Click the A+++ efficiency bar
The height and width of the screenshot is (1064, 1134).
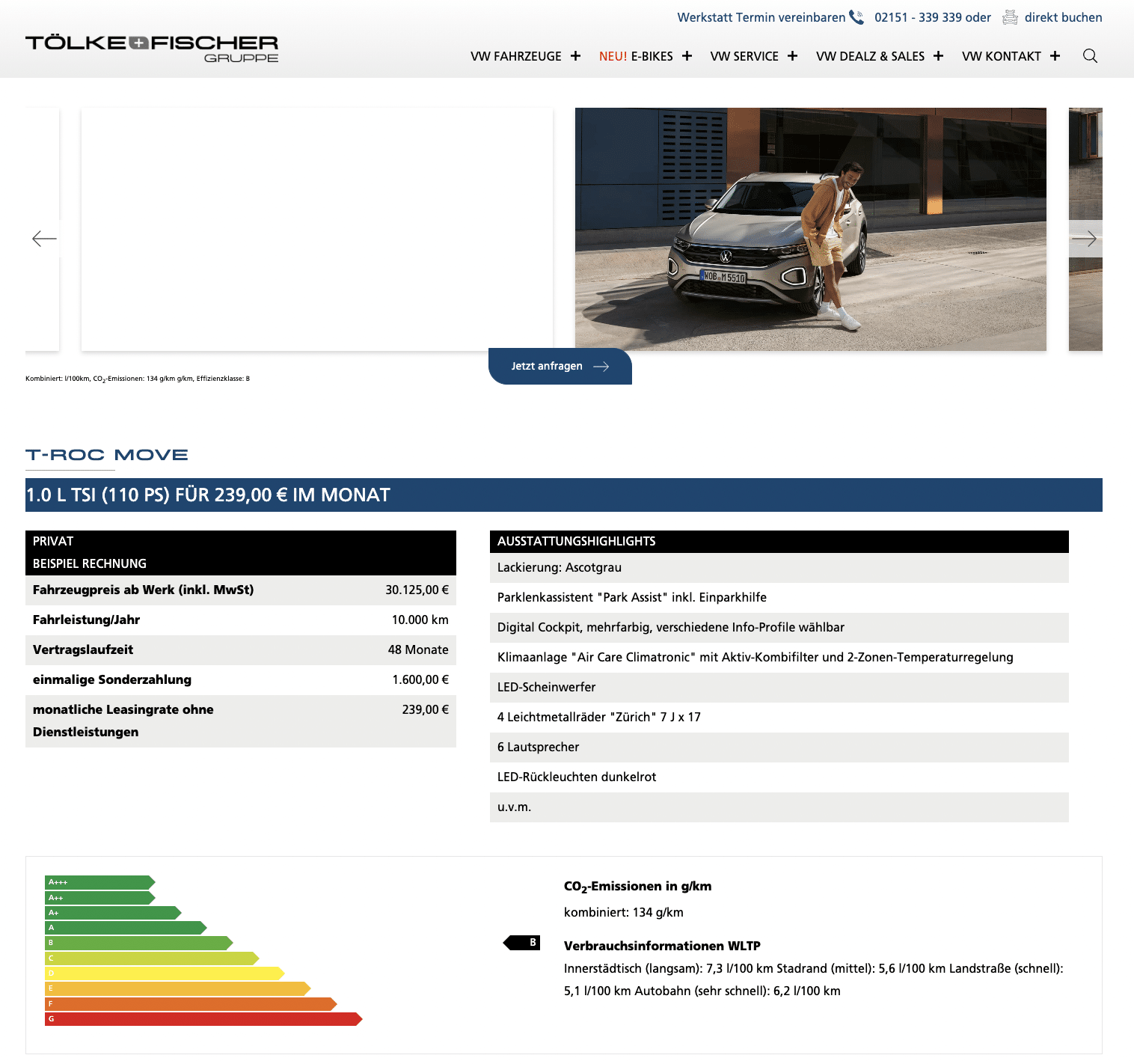tap(99, 882)
